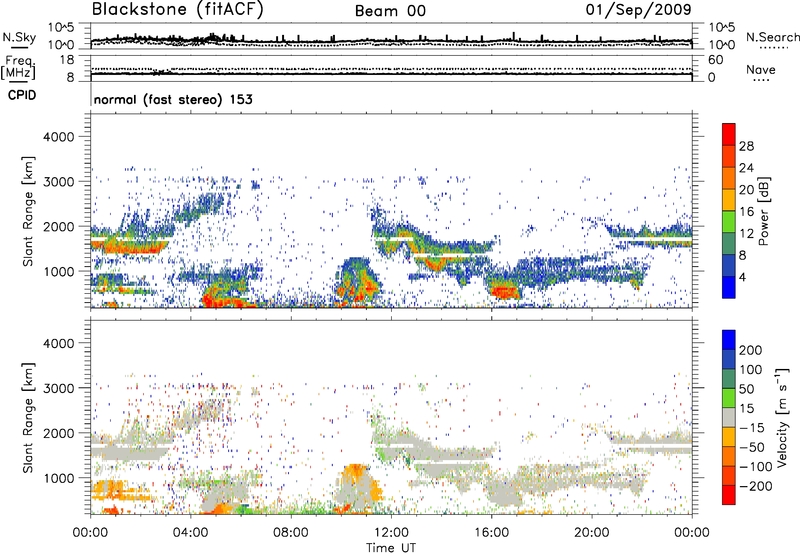Click the '04:00' time tick label
This screenshot has width=800, height=554.
(x=190, y=533)
